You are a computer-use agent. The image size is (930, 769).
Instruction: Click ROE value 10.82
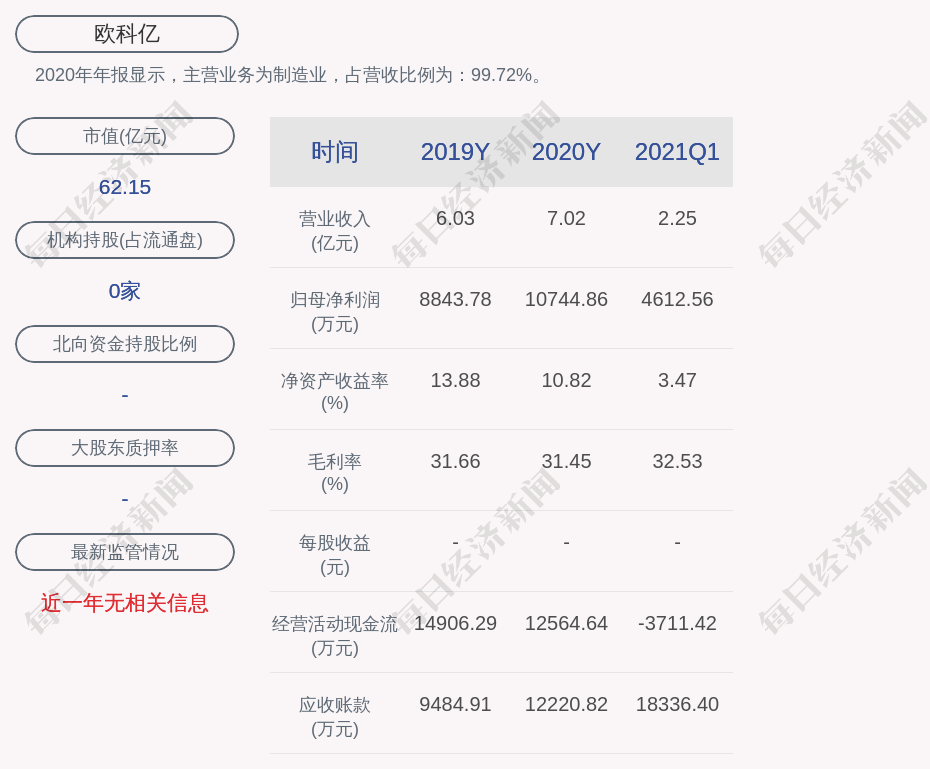(x=566, y=380)
